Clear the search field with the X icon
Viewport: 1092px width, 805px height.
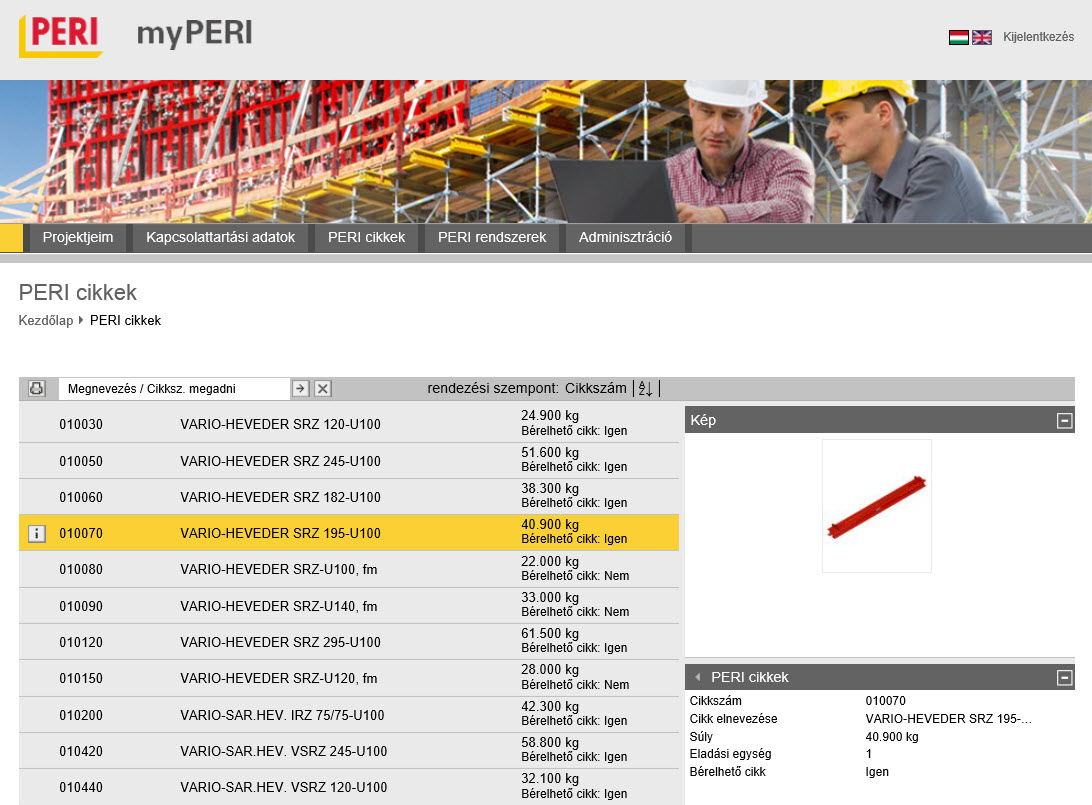pyautogui.click(x=322, y=389)
